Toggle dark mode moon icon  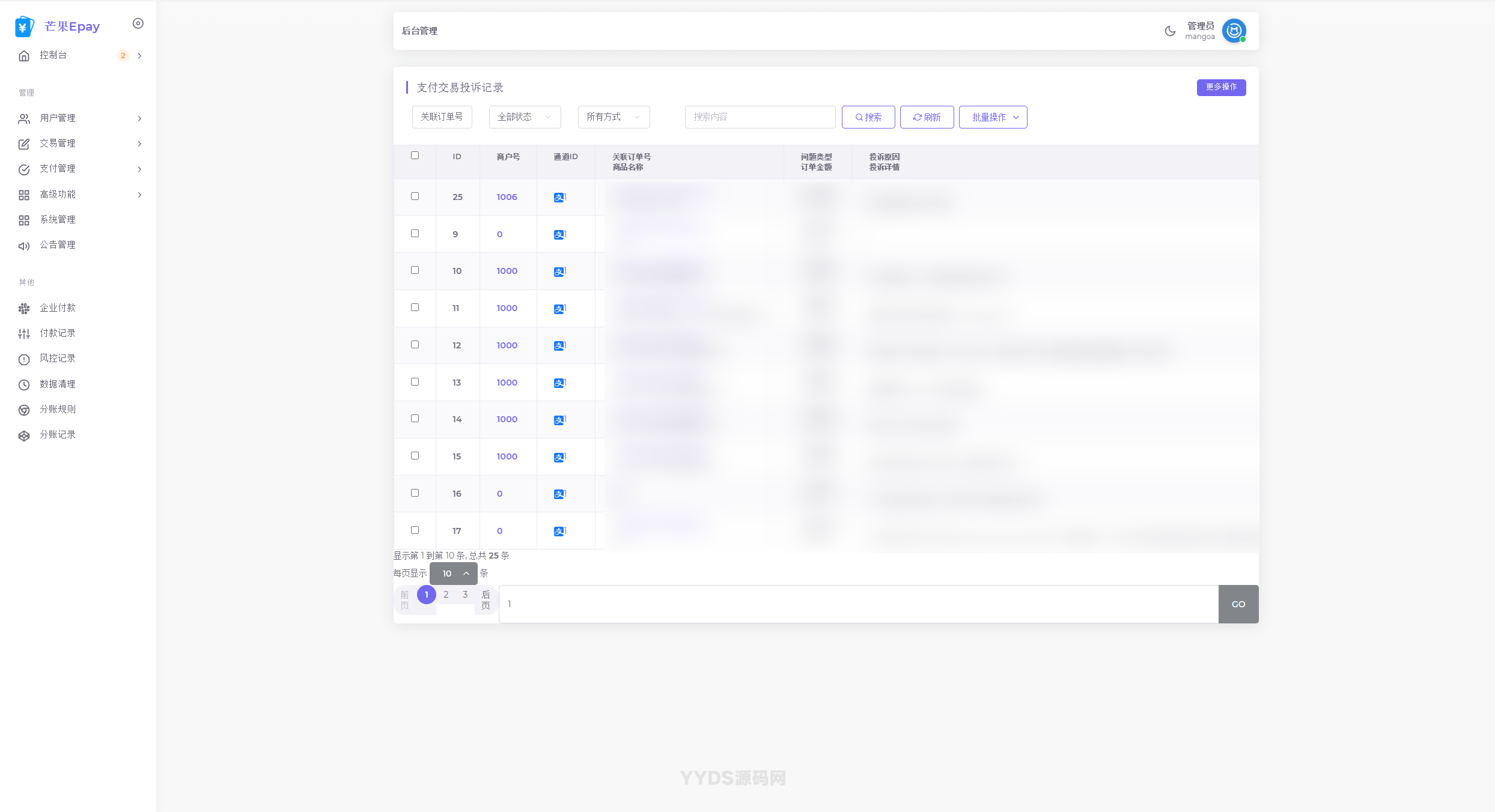[1169, 31]
